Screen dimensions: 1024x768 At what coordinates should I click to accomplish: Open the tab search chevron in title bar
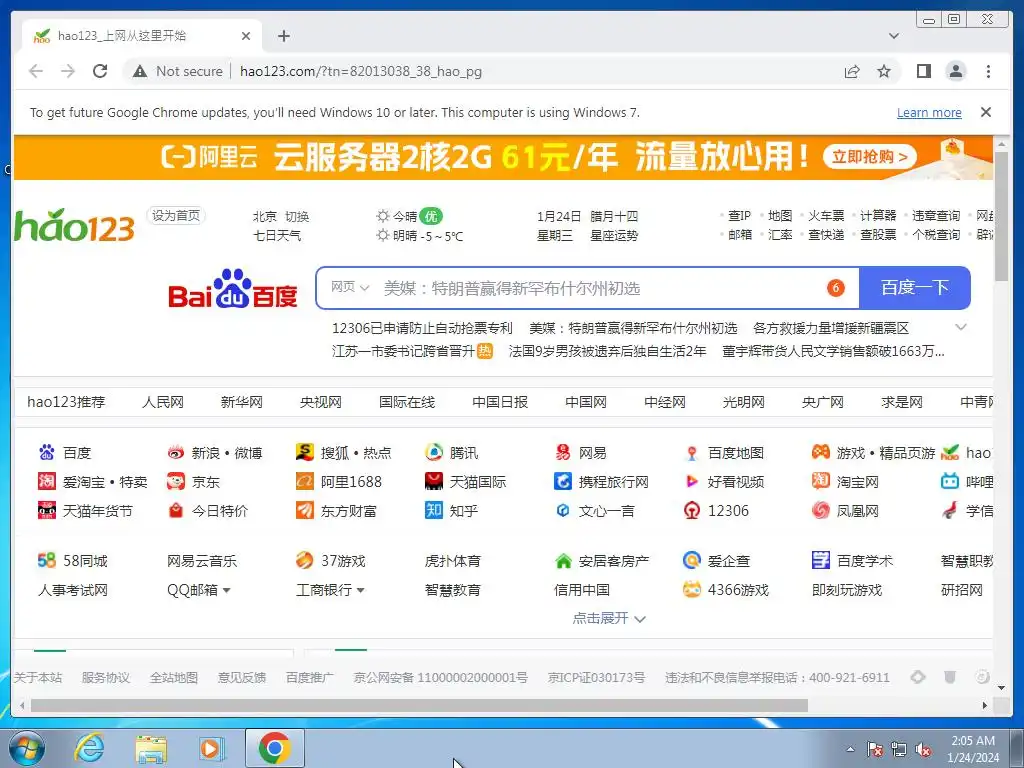893,36
